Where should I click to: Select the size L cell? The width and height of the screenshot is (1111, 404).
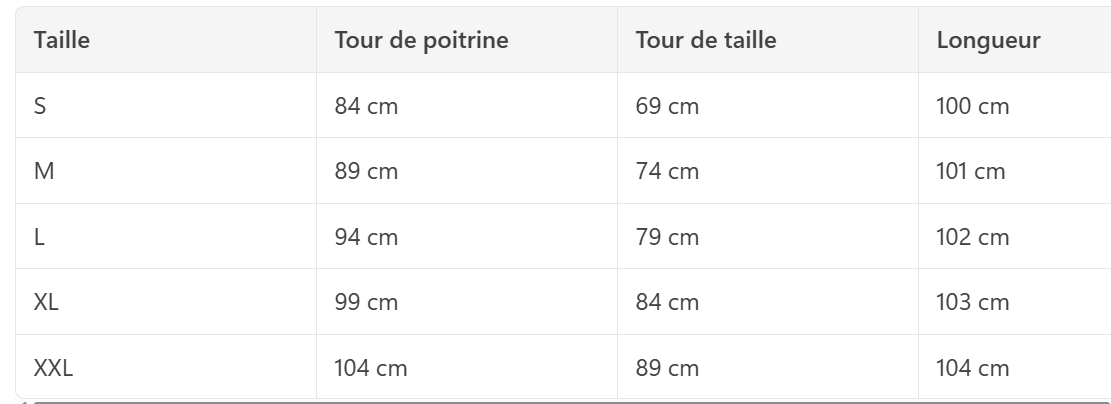click(166, 237)
